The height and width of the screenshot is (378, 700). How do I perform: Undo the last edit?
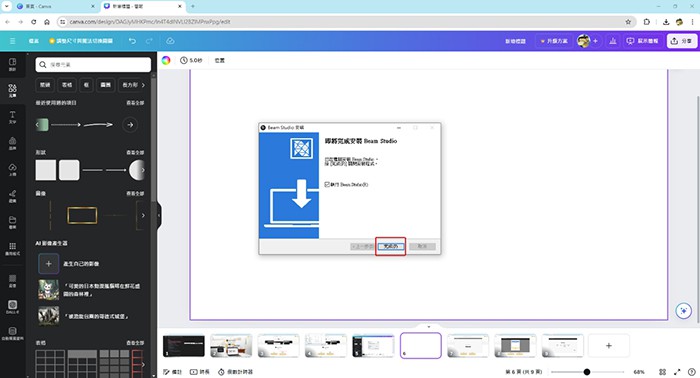click(132, 41)
